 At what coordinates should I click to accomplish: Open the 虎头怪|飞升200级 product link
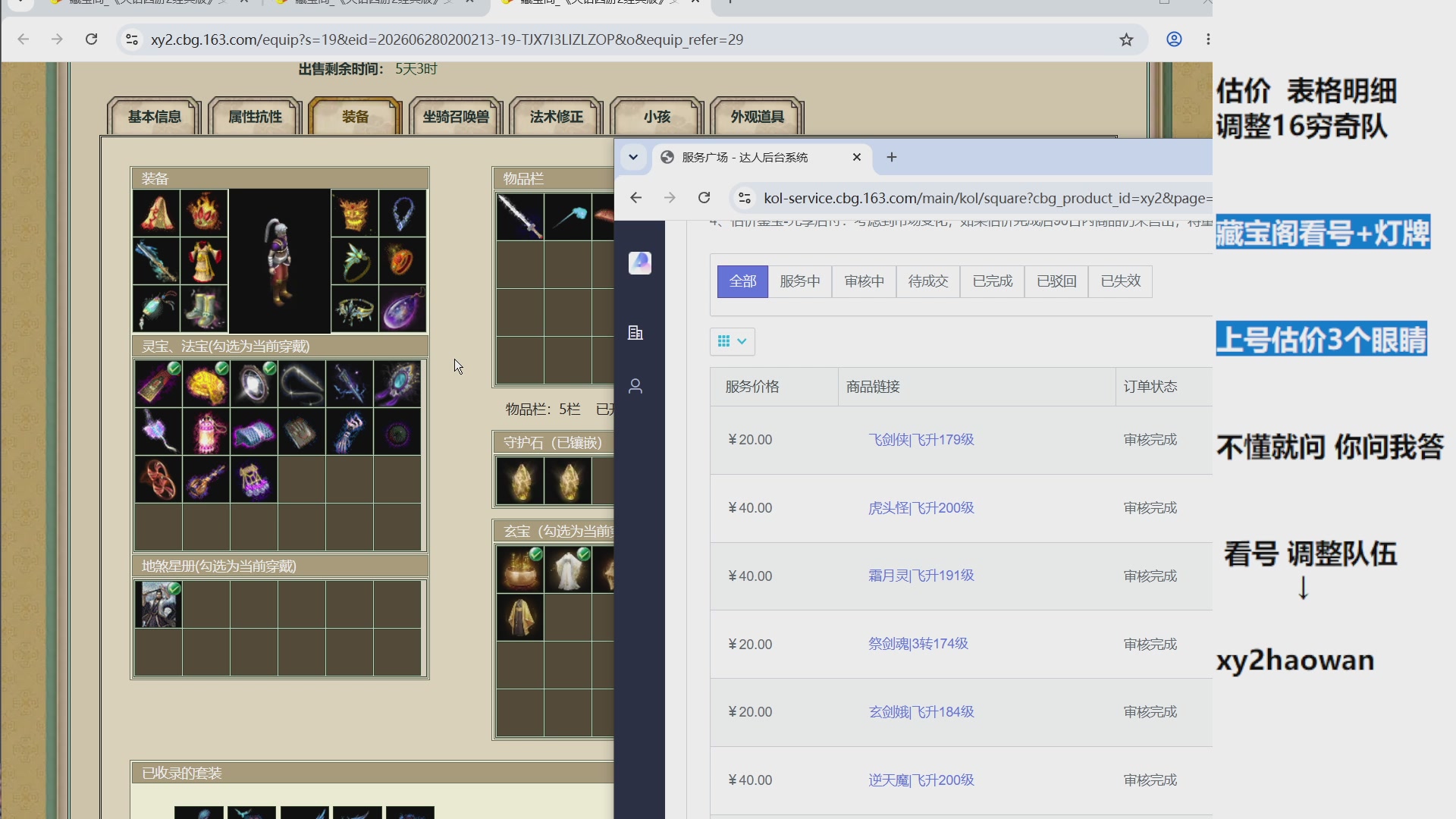(921, 508)
